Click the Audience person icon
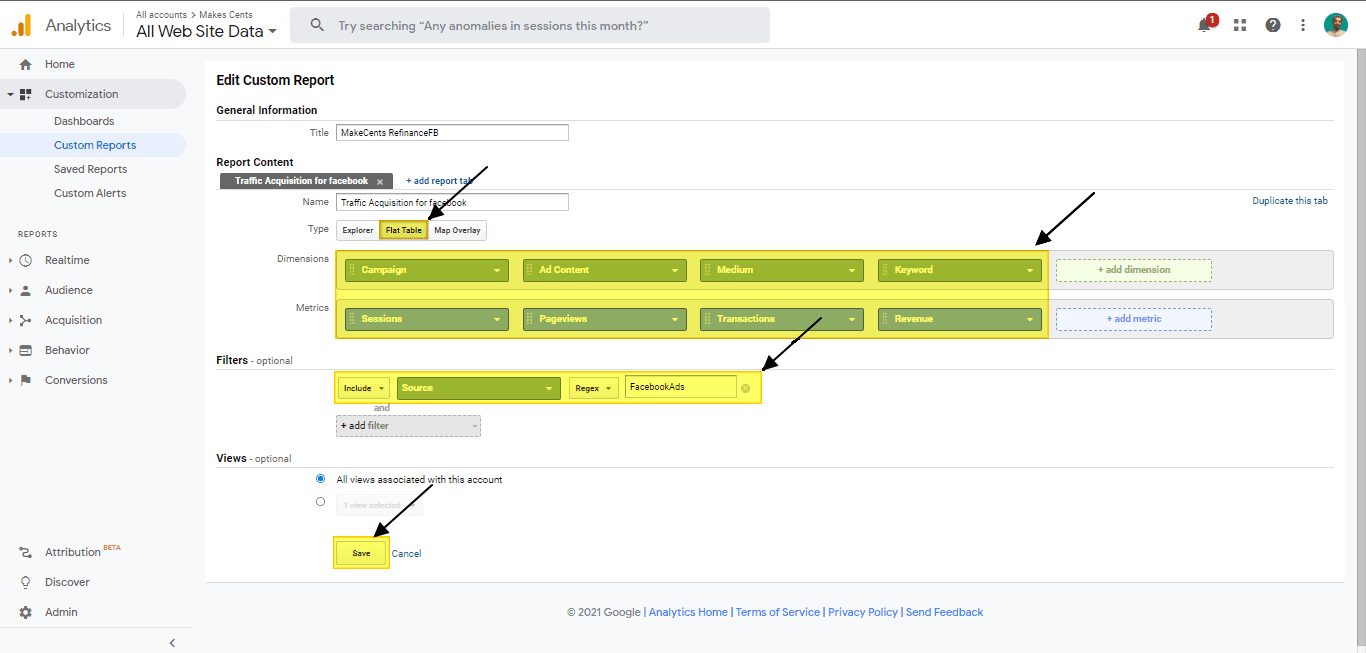 26,290
